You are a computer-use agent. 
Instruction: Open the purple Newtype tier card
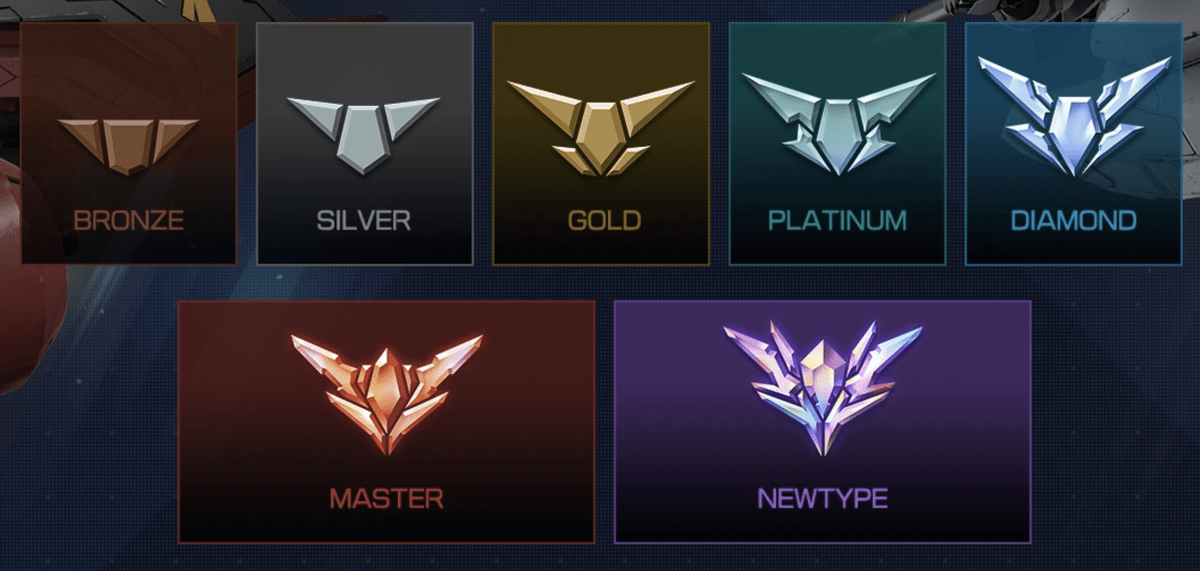(822, 422)
